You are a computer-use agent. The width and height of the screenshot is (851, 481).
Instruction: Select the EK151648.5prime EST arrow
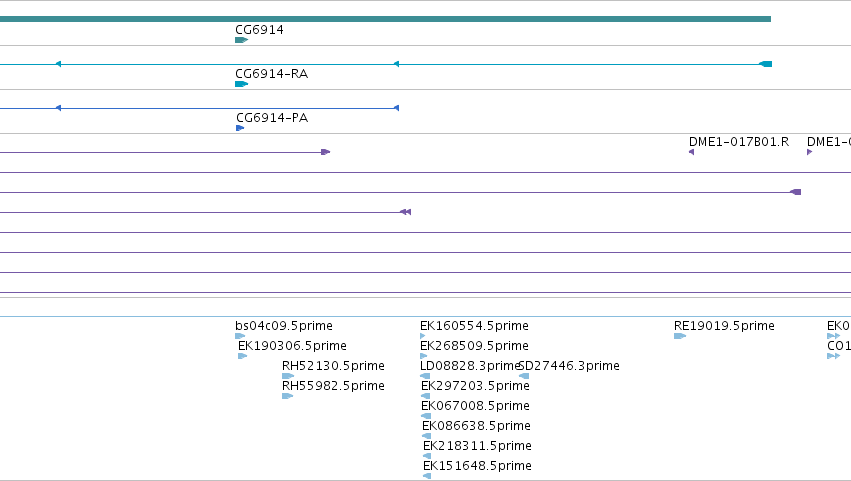427,476
